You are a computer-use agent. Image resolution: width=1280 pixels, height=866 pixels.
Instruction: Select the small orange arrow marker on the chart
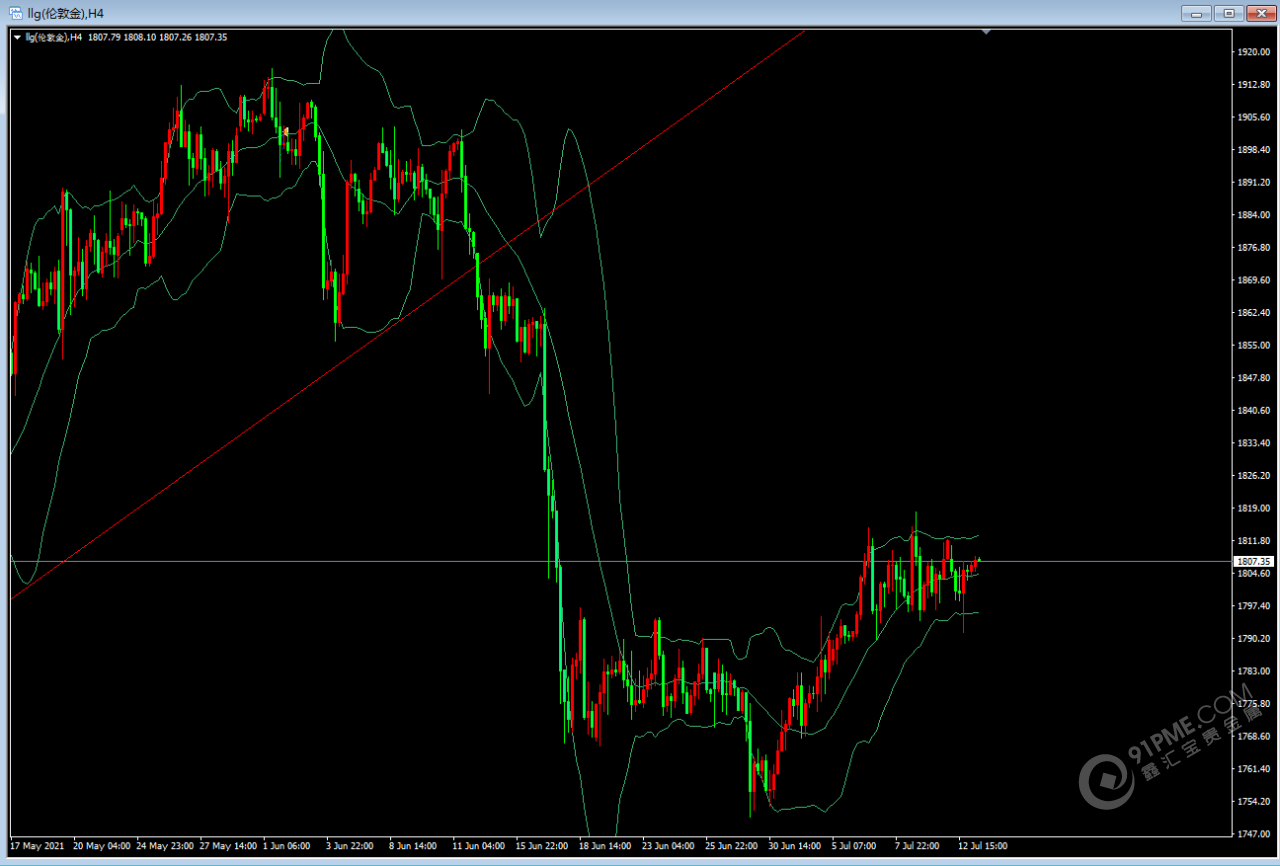[x=287, y=131]
